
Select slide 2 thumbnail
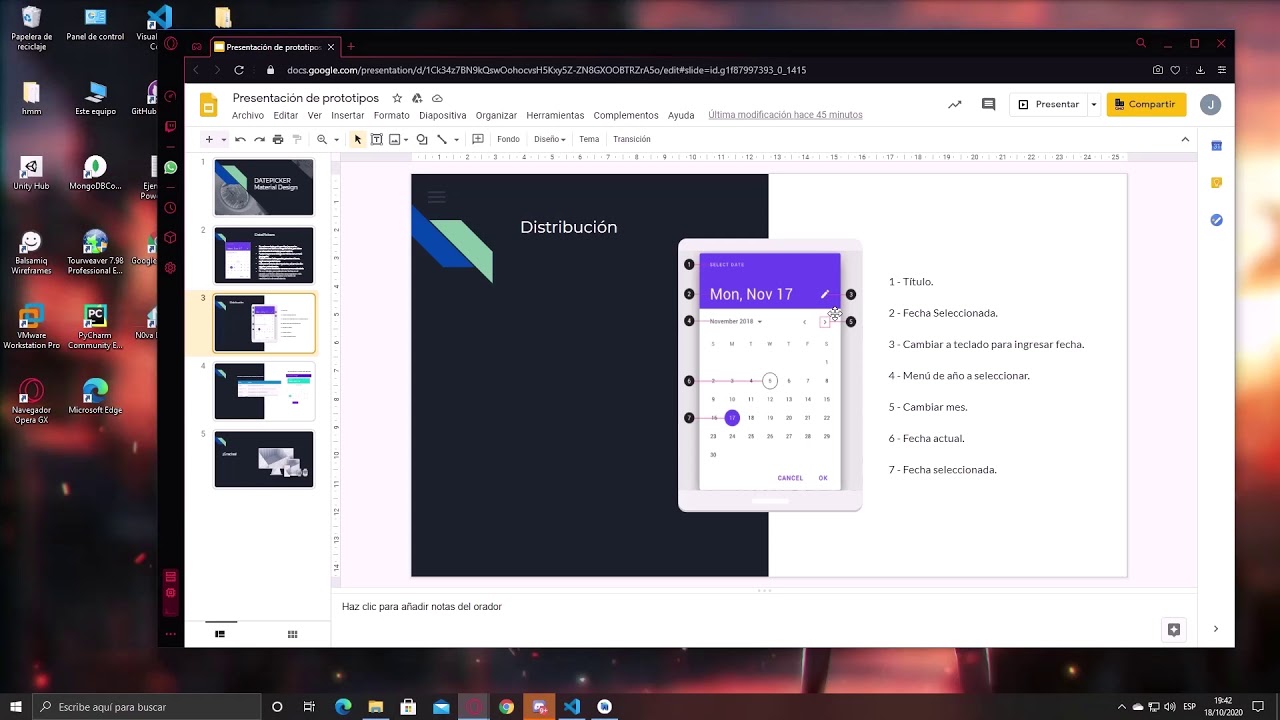[x=264, y=255]
